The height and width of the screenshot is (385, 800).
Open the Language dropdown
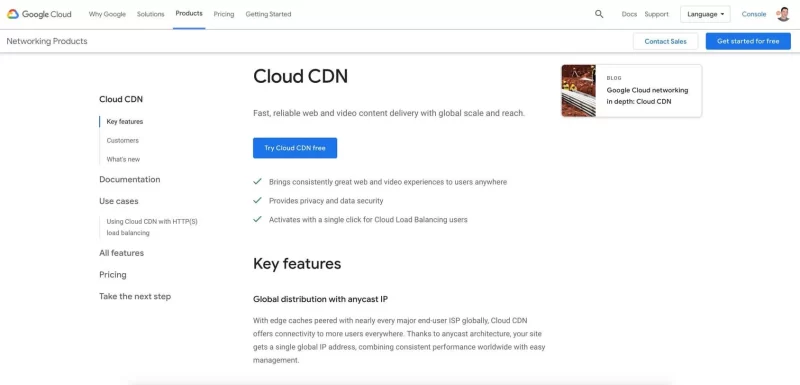pos(705,14)
